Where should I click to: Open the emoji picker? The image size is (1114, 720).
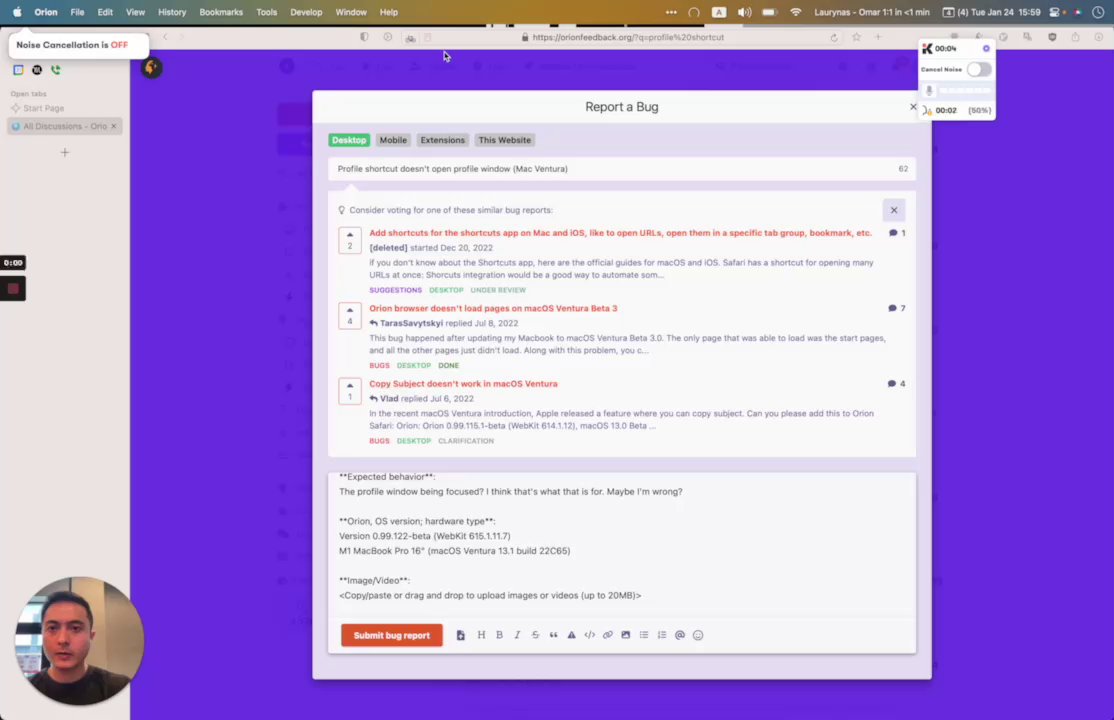[698, 635]
